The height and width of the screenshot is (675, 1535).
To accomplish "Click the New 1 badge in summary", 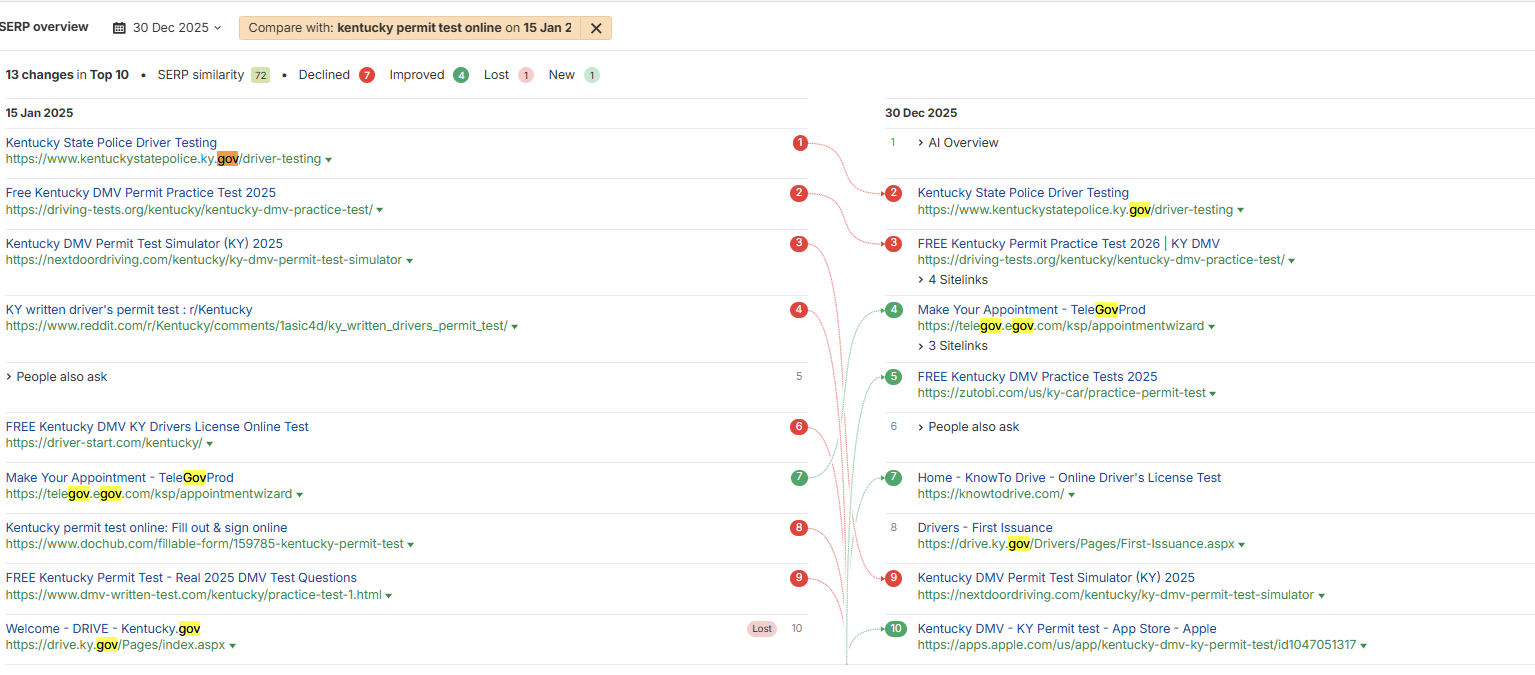I will tap(591, 75).
